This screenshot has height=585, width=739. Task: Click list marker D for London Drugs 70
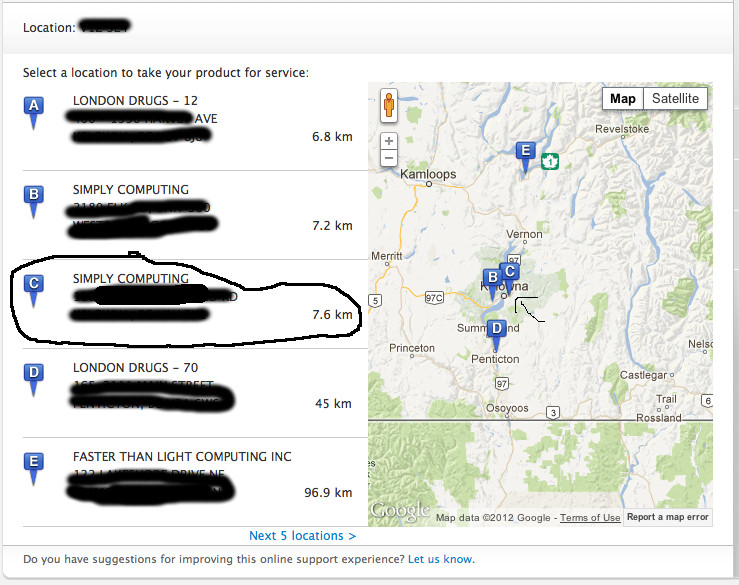coord(33,380)
